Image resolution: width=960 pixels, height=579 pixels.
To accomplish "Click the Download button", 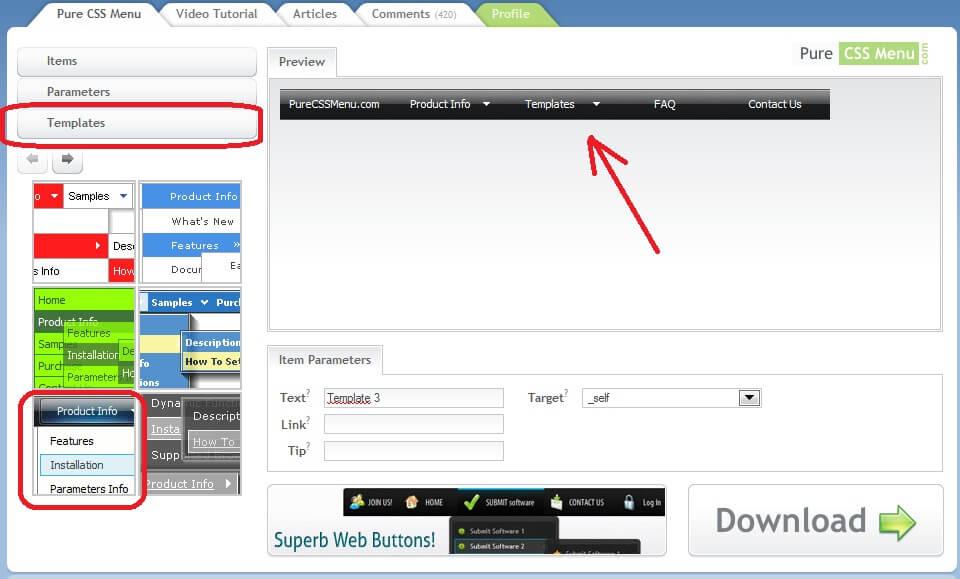I will coord(816,520).
